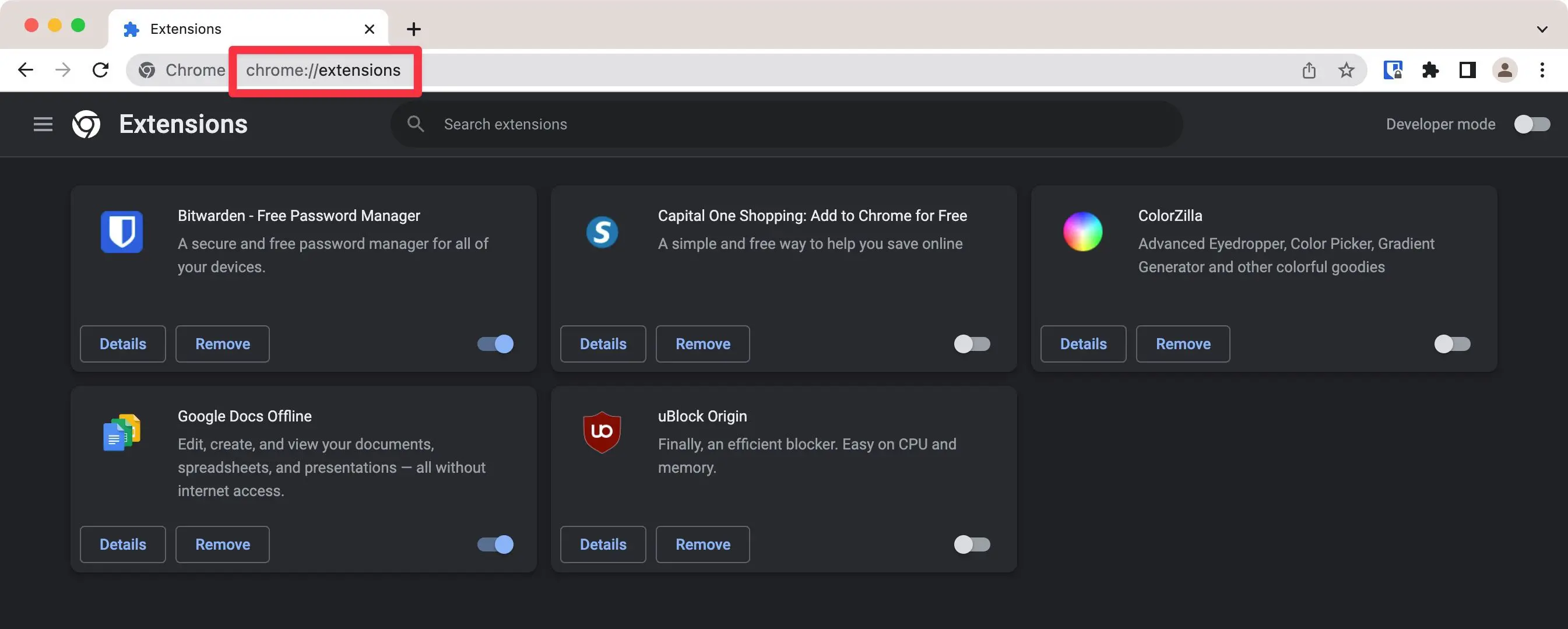1568x629 pixels.
Task: Click the search magnifier icon
Action: 416,124
